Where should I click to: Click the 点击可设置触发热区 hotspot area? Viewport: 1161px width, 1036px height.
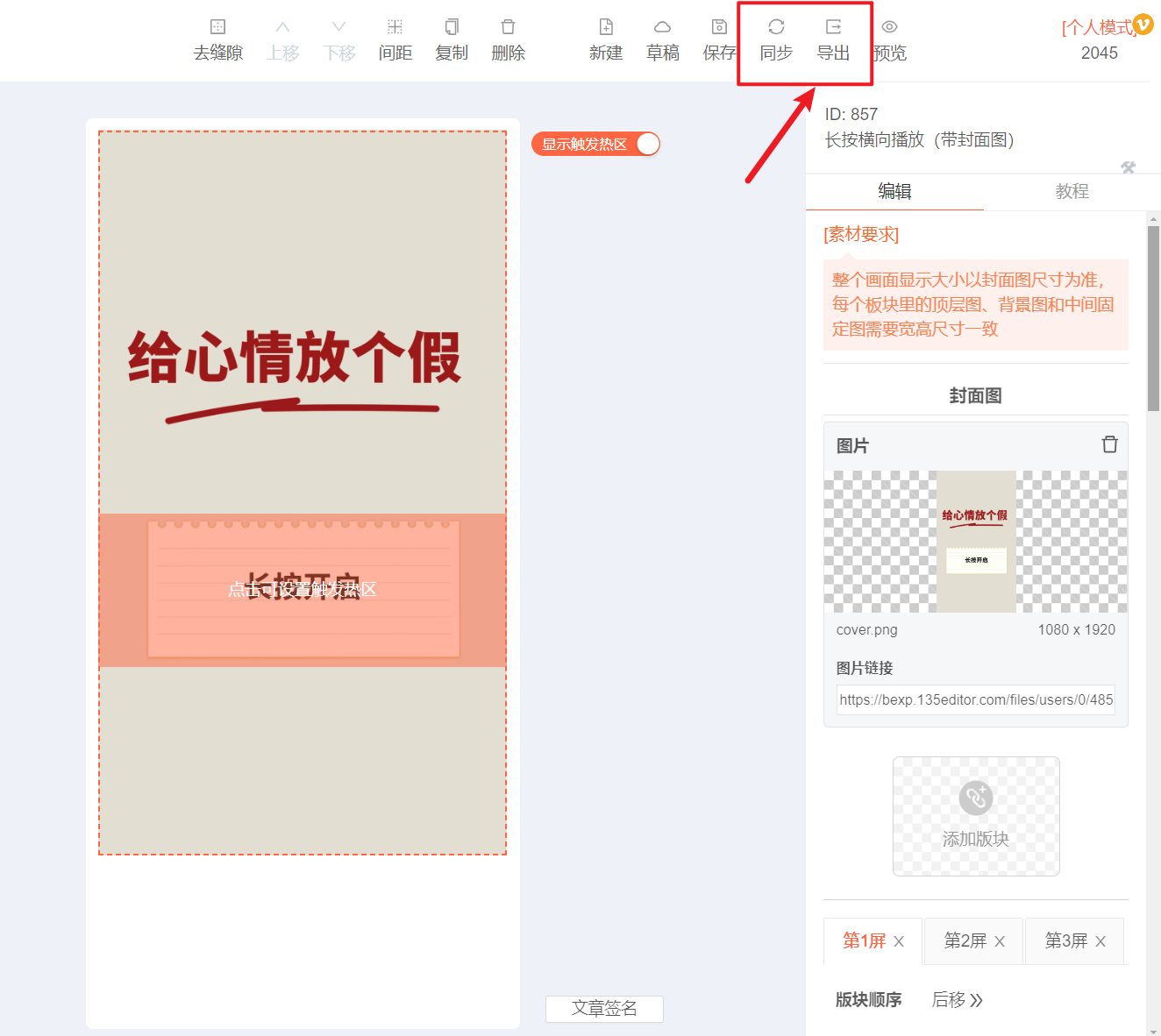303,590
